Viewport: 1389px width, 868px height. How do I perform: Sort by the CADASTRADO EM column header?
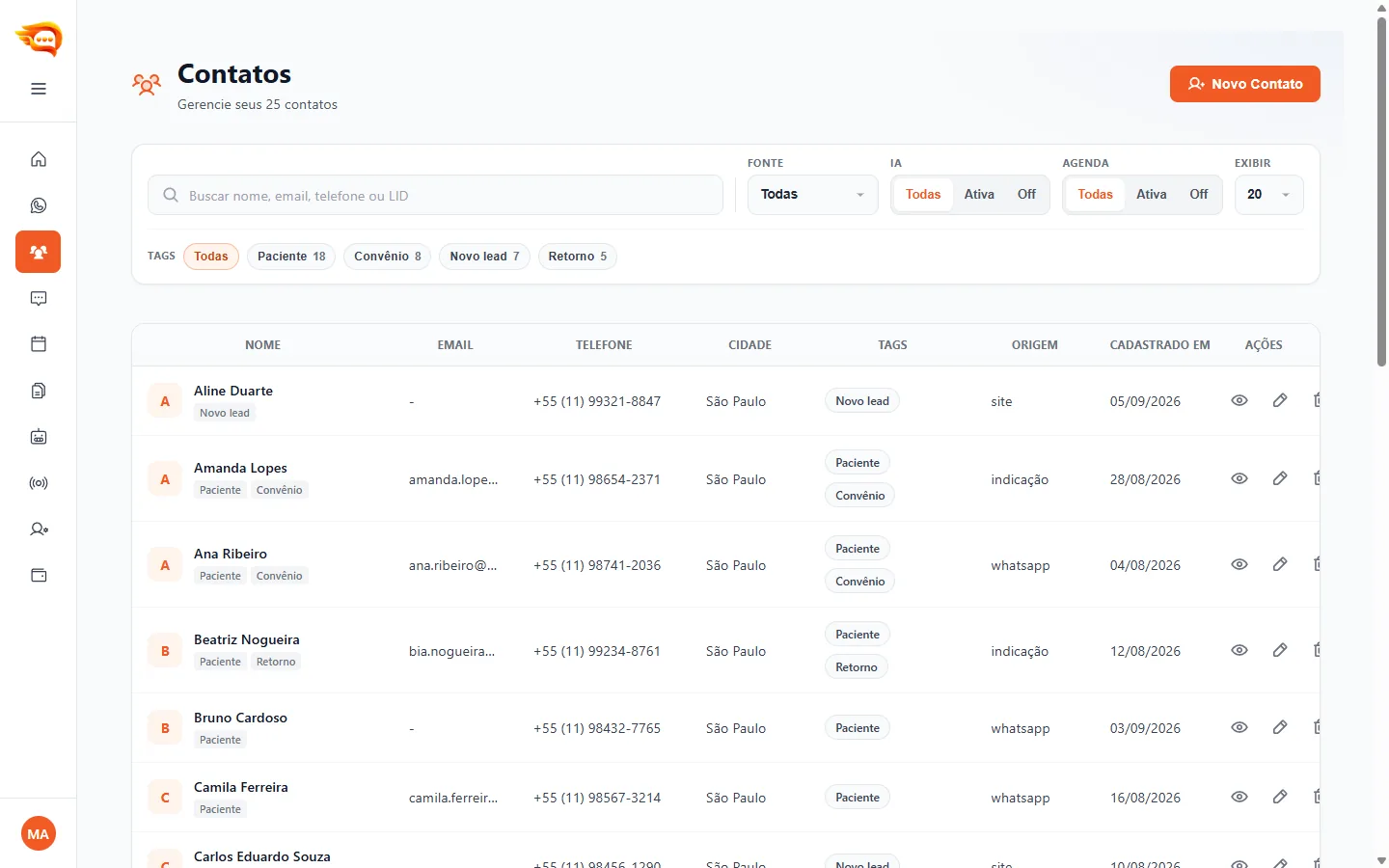point(1159,344)
